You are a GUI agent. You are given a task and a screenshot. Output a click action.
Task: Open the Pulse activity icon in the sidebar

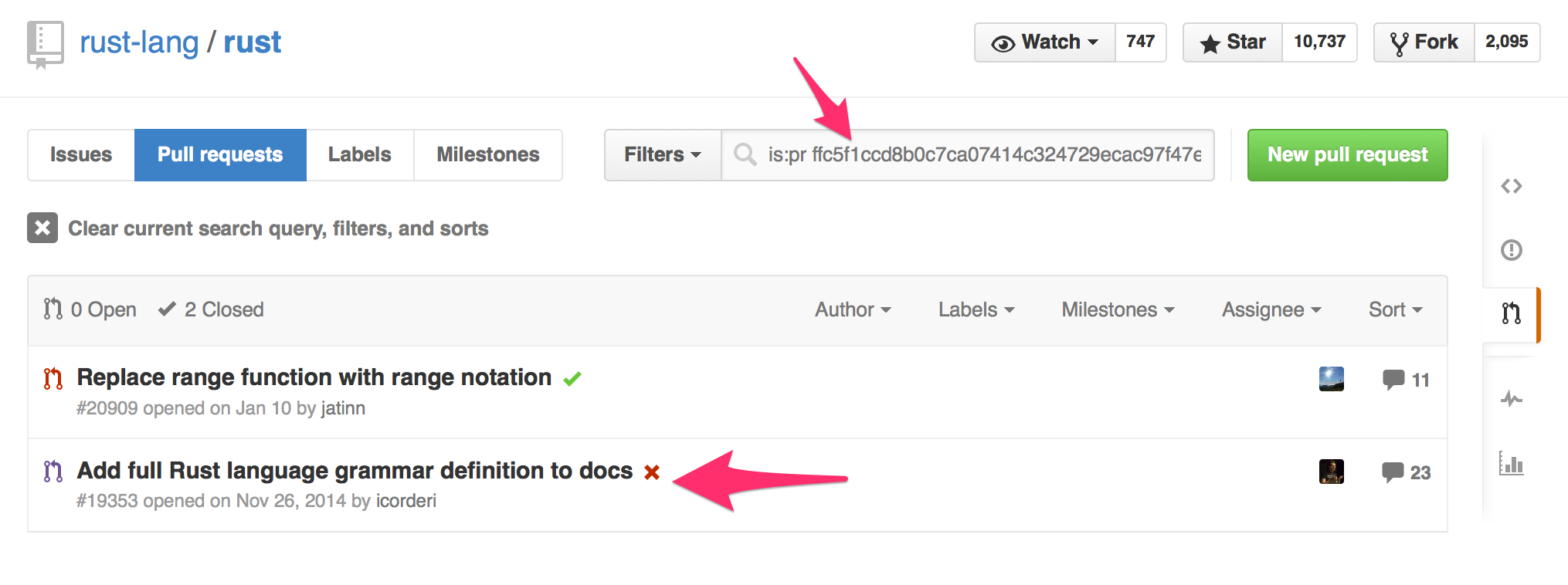[x=1512, y=400]
